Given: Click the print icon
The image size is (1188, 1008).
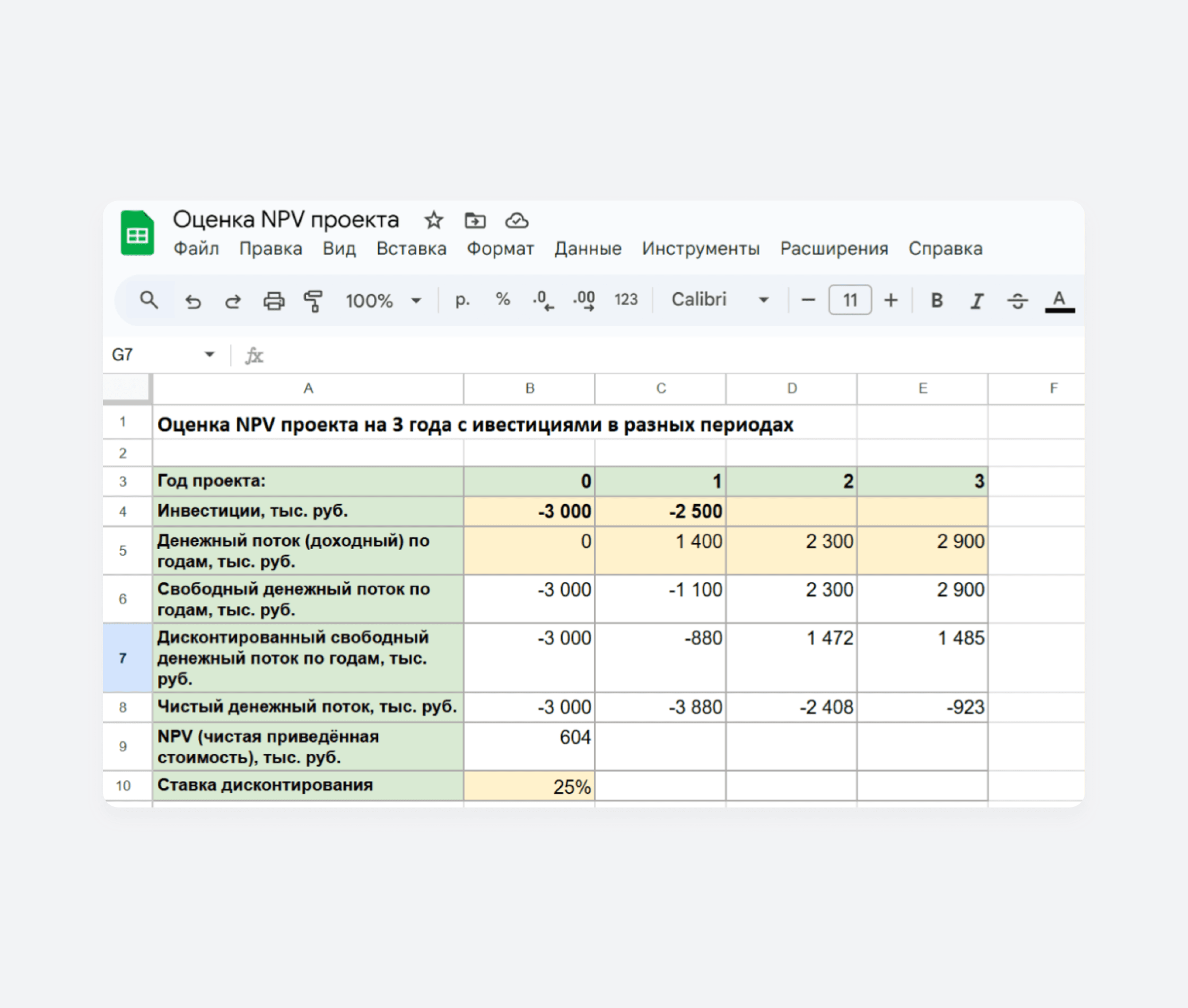Looking at the screenshot, I should pyautogui.click(x=274, y=301).
